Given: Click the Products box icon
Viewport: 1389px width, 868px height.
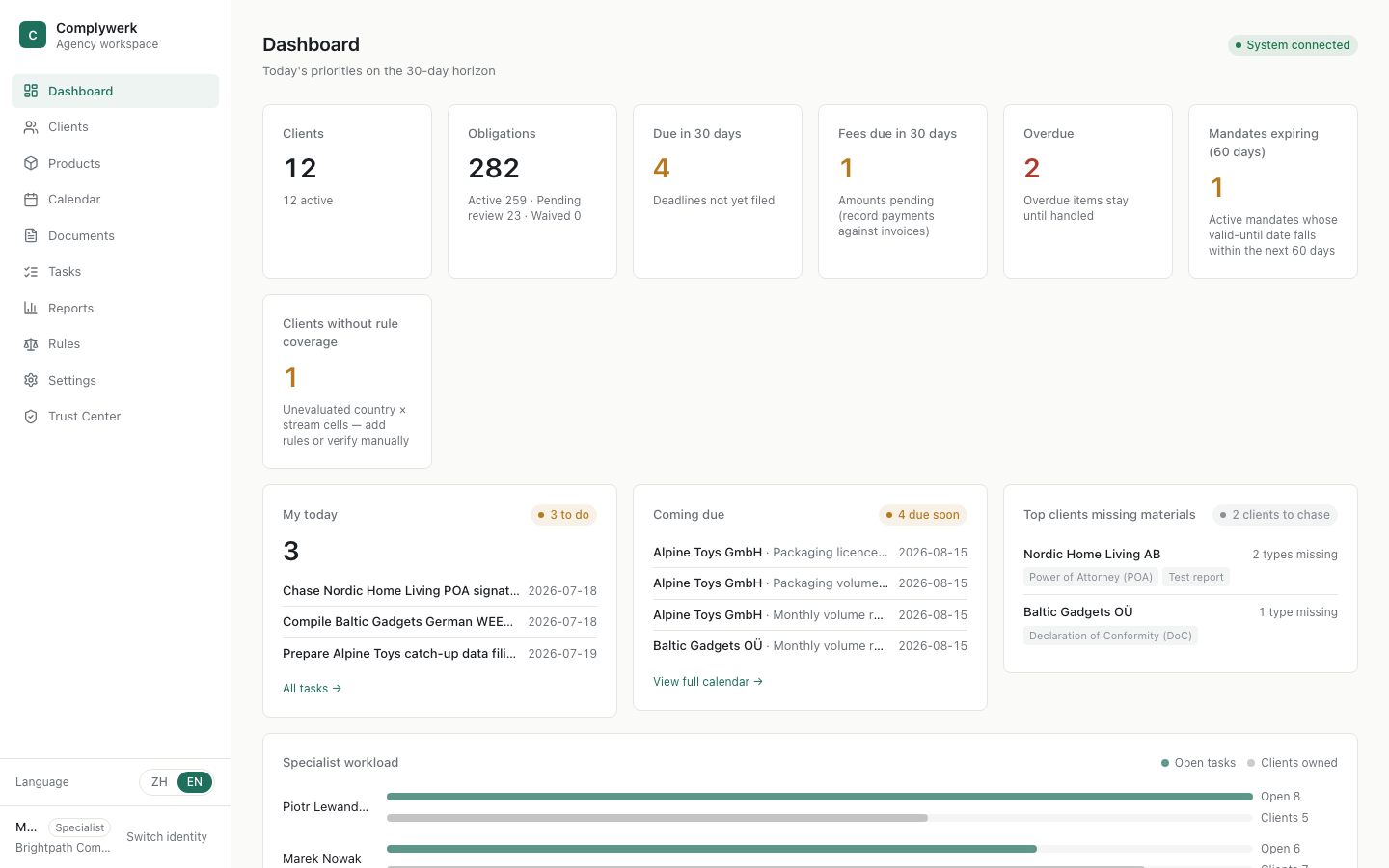Looking at the screenshot, I should [31, 163].
